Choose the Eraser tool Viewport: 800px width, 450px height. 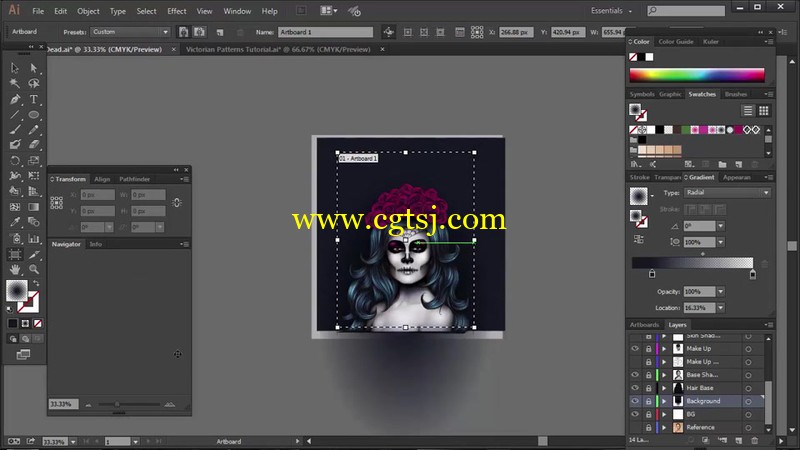click(x=34, y=145)
